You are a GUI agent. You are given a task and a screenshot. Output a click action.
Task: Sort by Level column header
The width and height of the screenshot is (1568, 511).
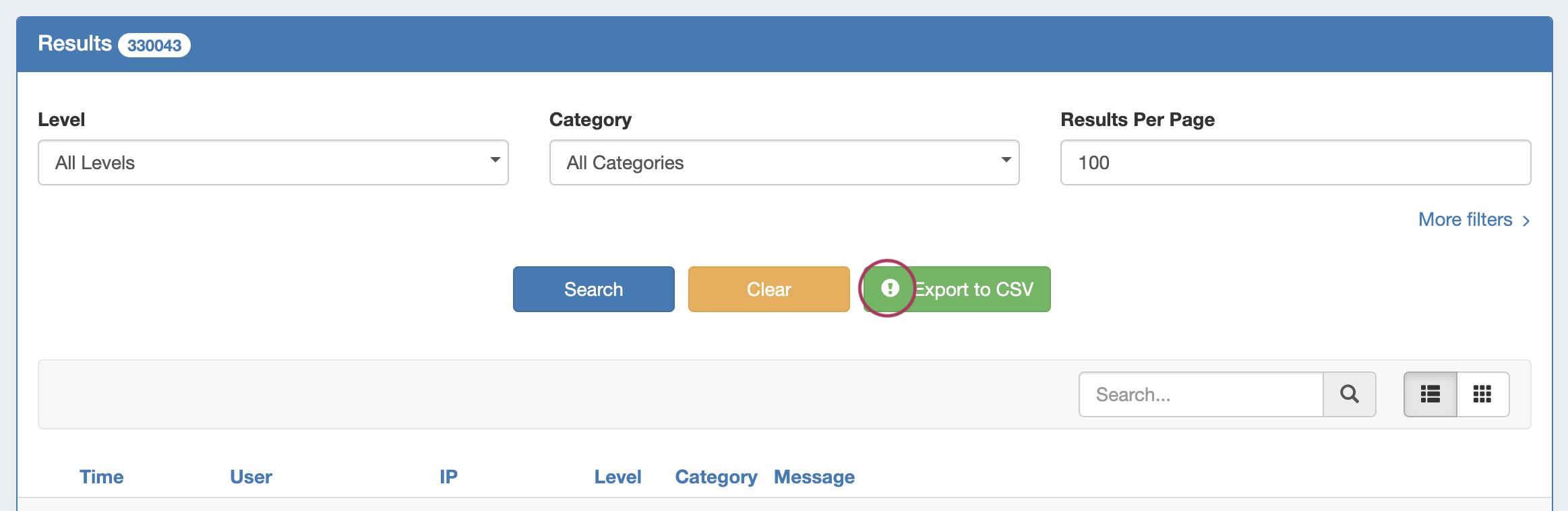pos(617,477)
